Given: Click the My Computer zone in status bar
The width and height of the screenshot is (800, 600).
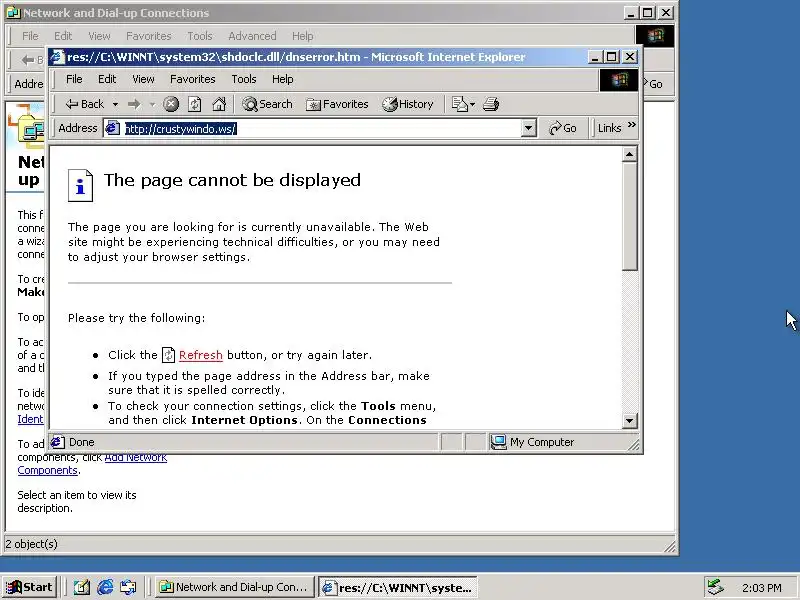Looking at the screenshot, I should [x=533, y=442].
